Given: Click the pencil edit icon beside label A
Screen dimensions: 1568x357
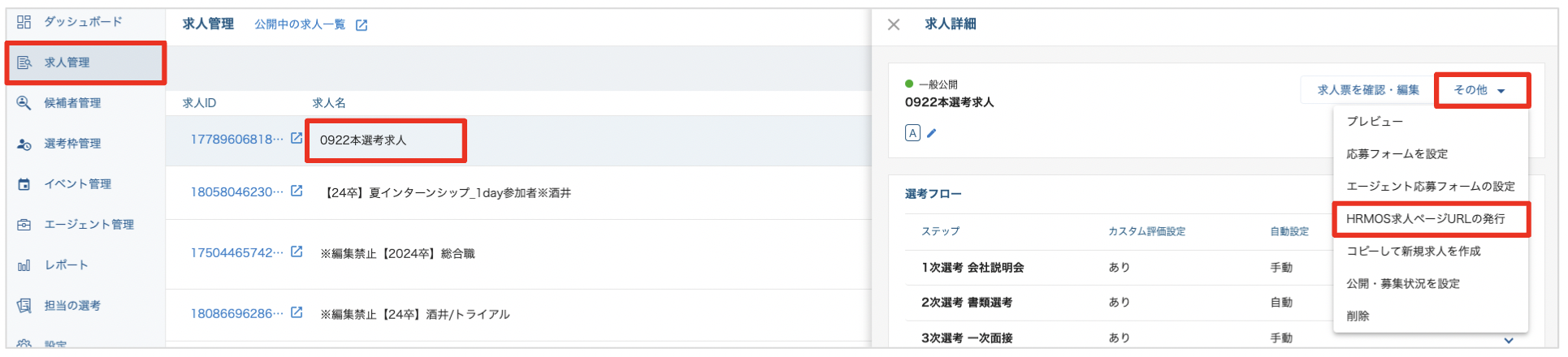Looking at the screenshot, I should click(x=932, y=133).
